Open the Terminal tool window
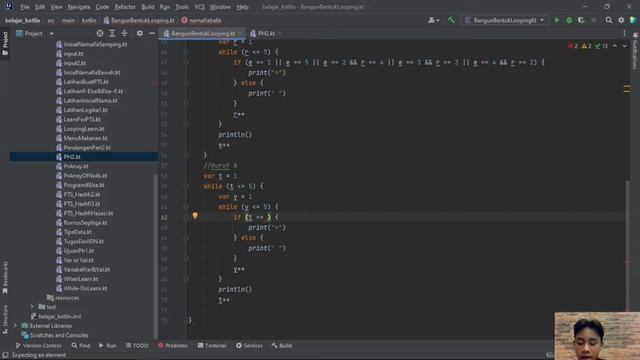The height and width of the screenshot is (360, 640). tap(212, 346)
